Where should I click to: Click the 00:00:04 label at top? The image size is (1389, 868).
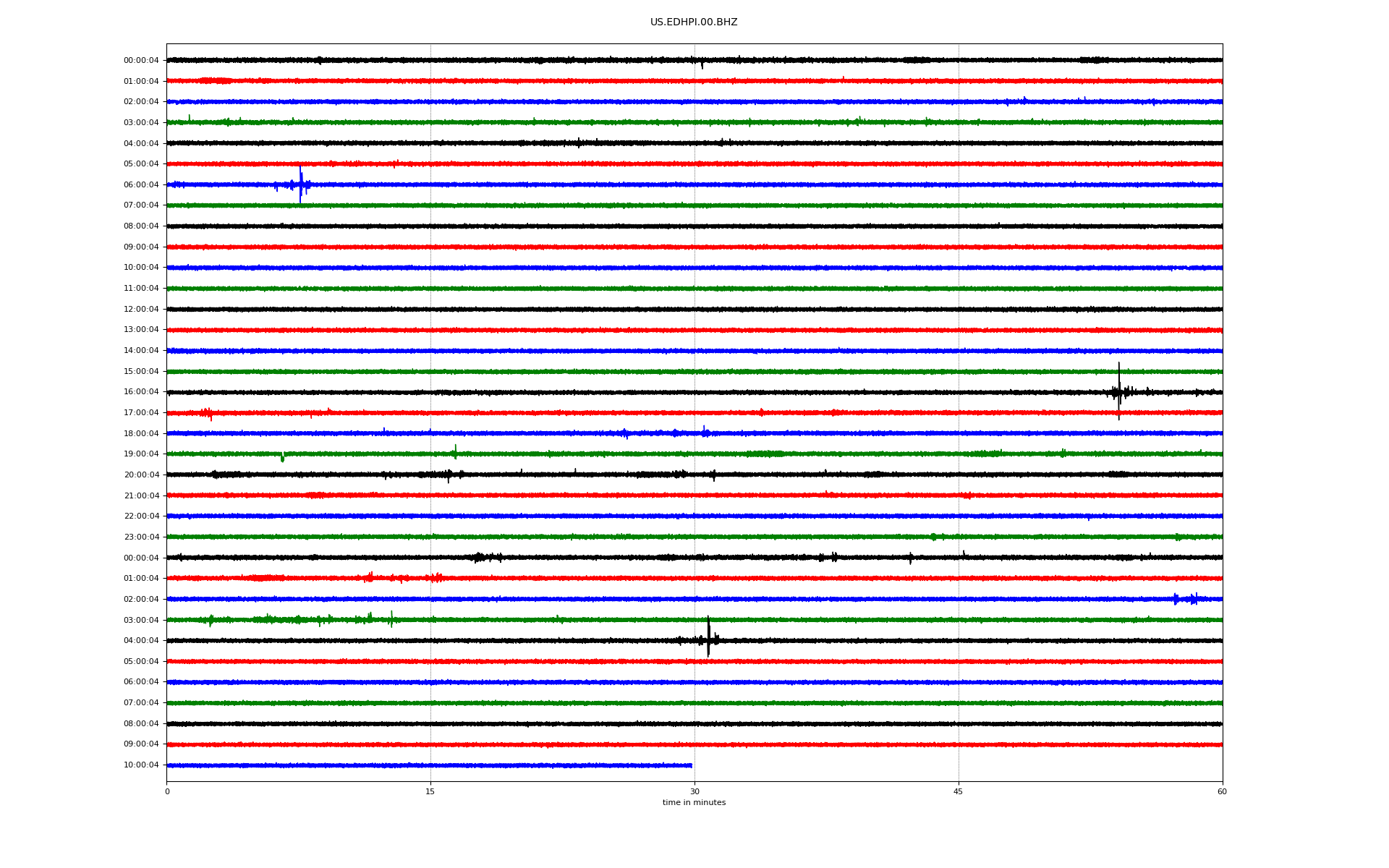click(x=141, y=61)
